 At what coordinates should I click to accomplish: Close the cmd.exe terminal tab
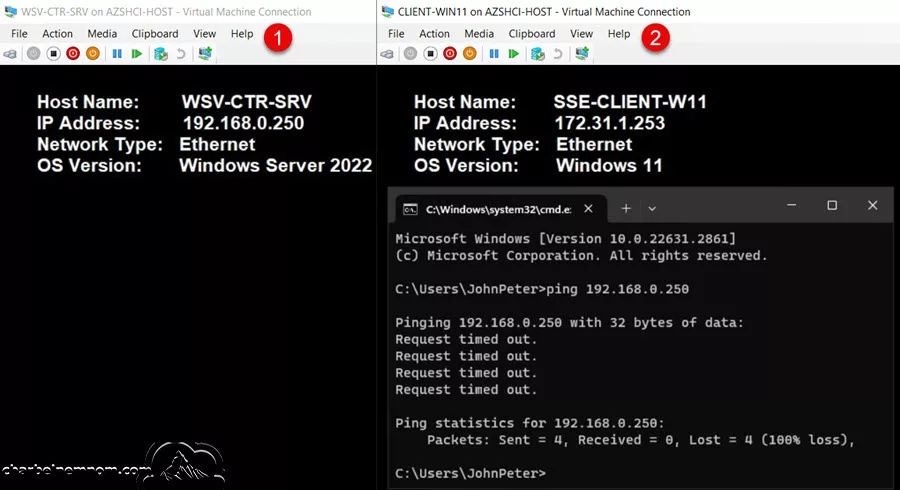click(x=588, y=209)
